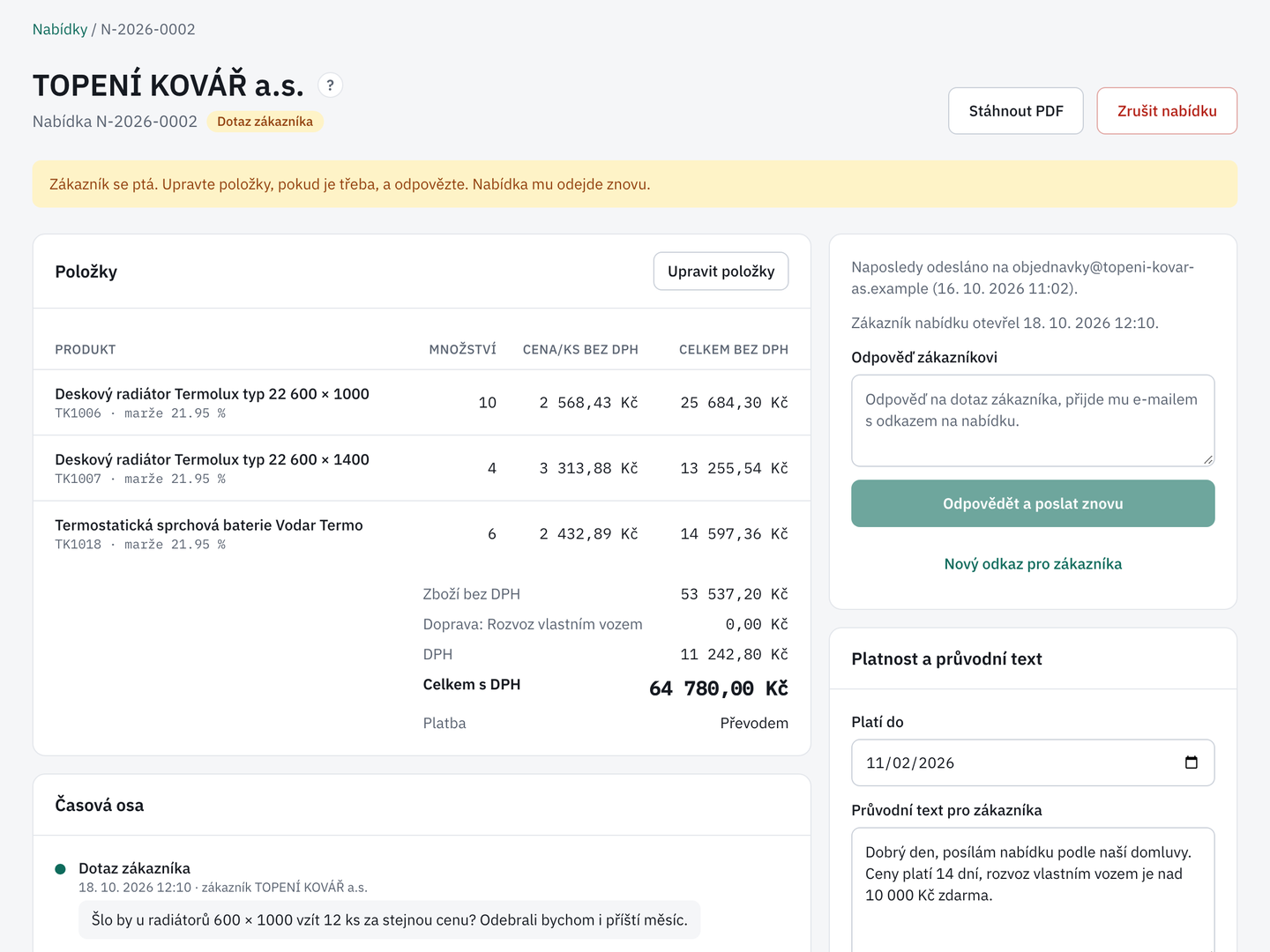This screenshot has height=952, width=1270.
Task: Click the Časová osa section heading
Action: tap(99, 805)
